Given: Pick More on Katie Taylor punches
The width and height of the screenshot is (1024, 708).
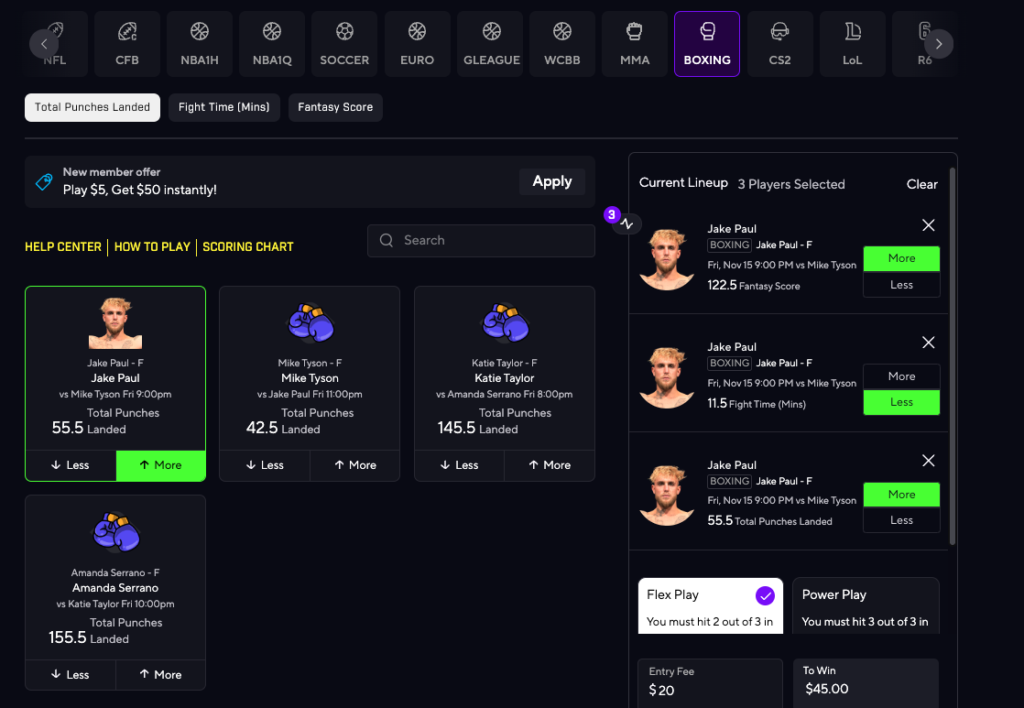Looking at the screenshot, I should point(549,465).
